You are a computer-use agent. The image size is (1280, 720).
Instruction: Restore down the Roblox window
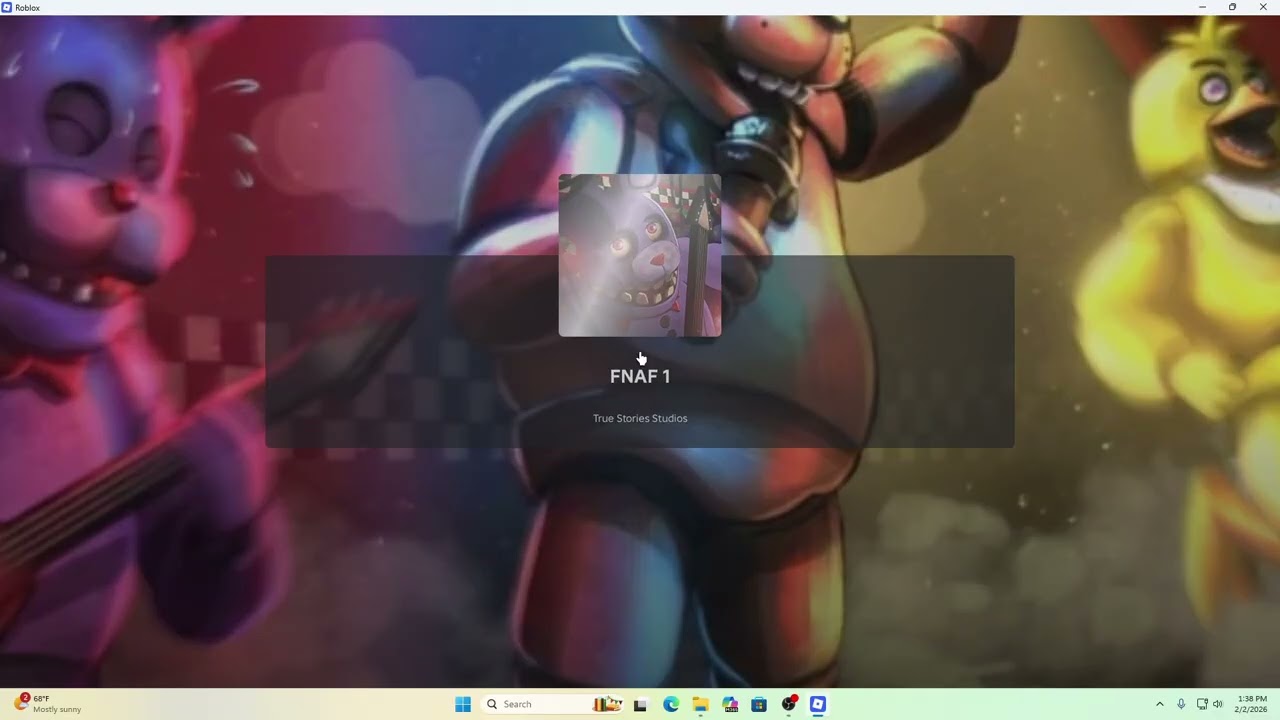(1232, 7)
